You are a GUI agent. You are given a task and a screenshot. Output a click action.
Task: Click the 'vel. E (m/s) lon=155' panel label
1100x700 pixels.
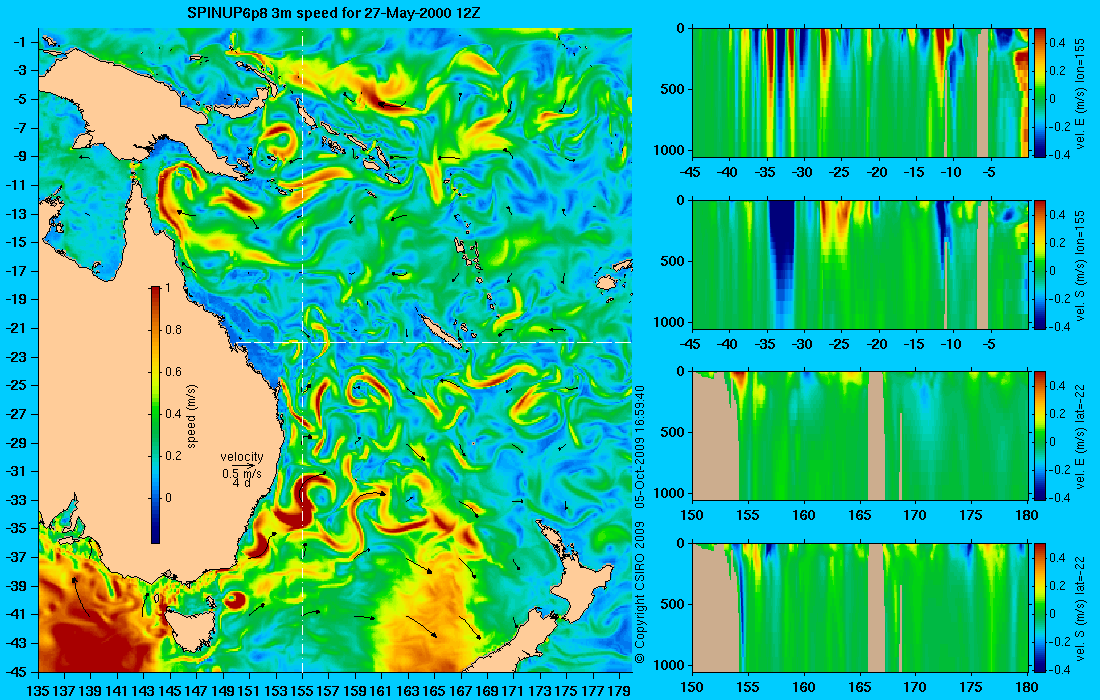pos(1081,93)
